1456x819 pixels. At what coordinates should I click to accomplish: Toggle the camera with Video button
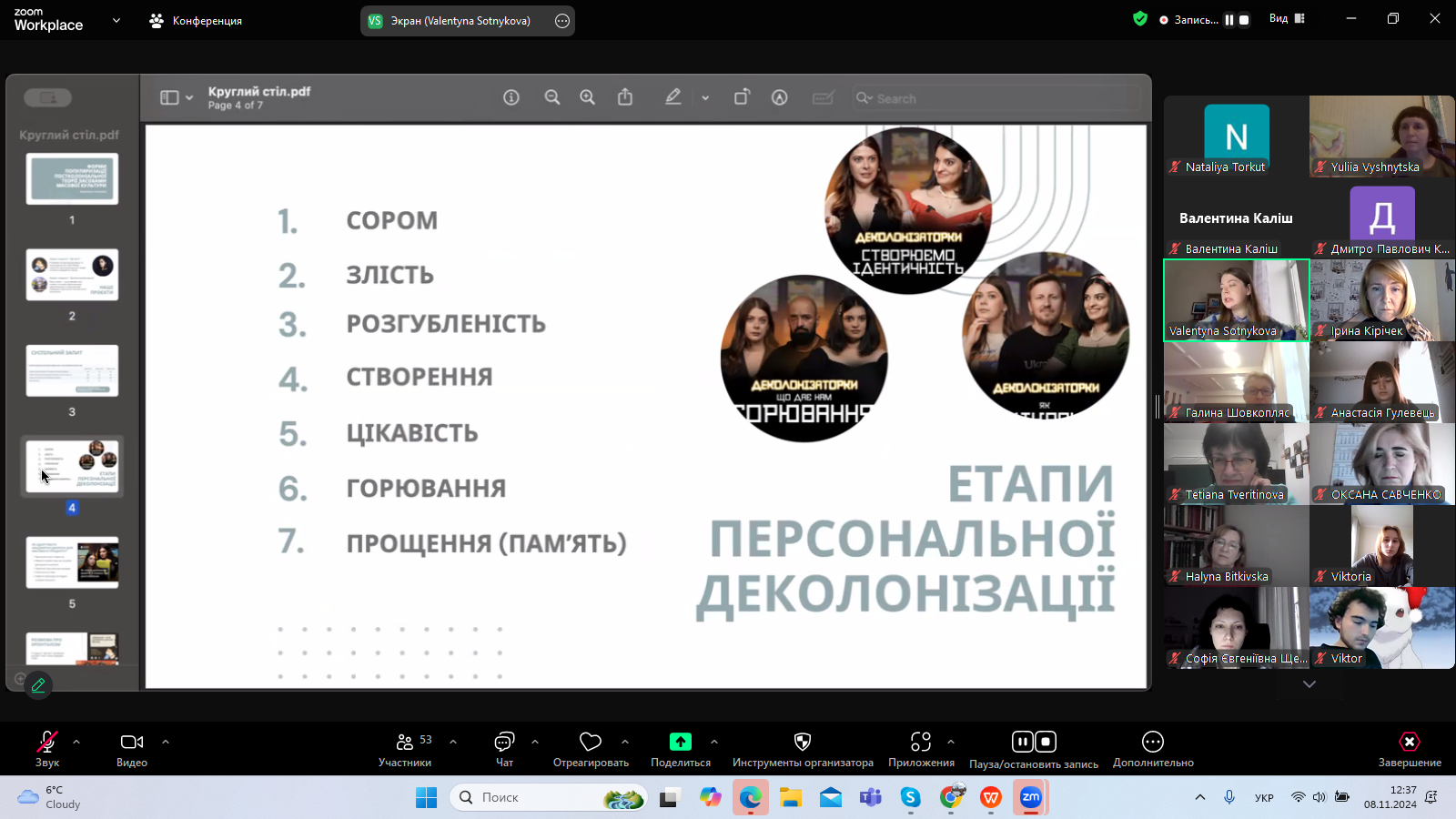pos(132,748)
